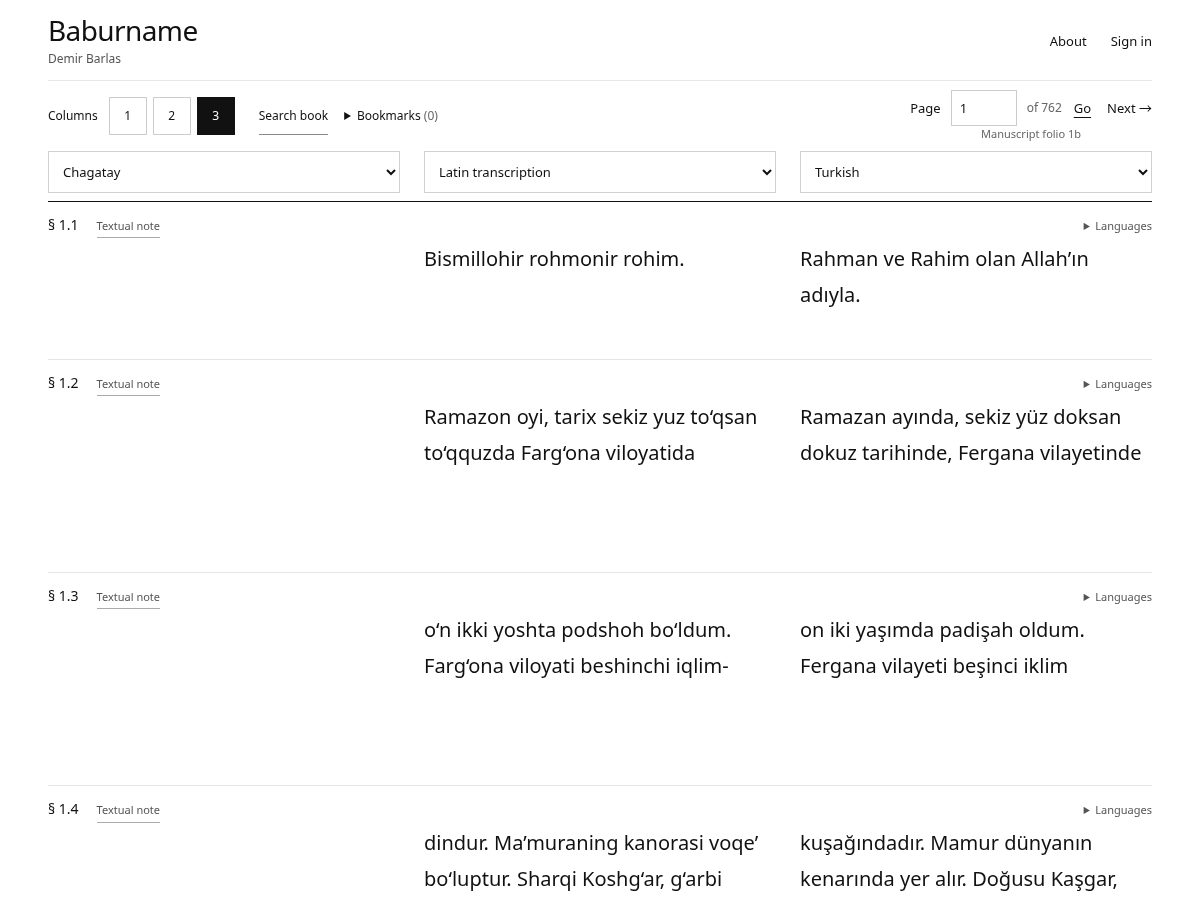Open Textual note for section 1.2
Screen dimensions: 1200x900
[x=128, y=384]
